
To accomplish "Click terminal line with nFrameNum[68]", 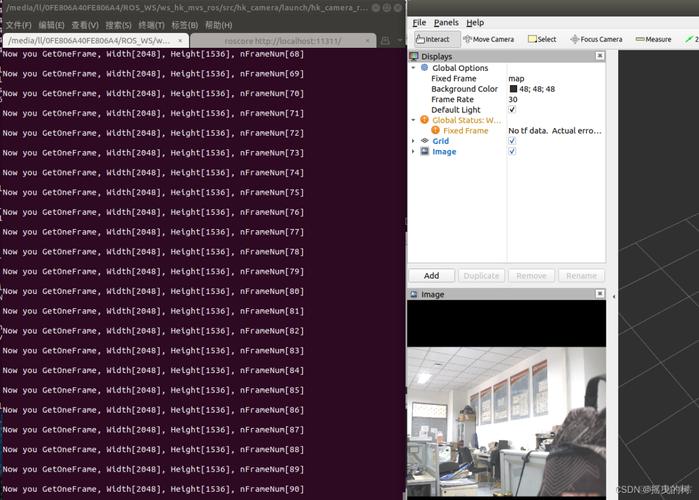I will [x=153, y=54].
